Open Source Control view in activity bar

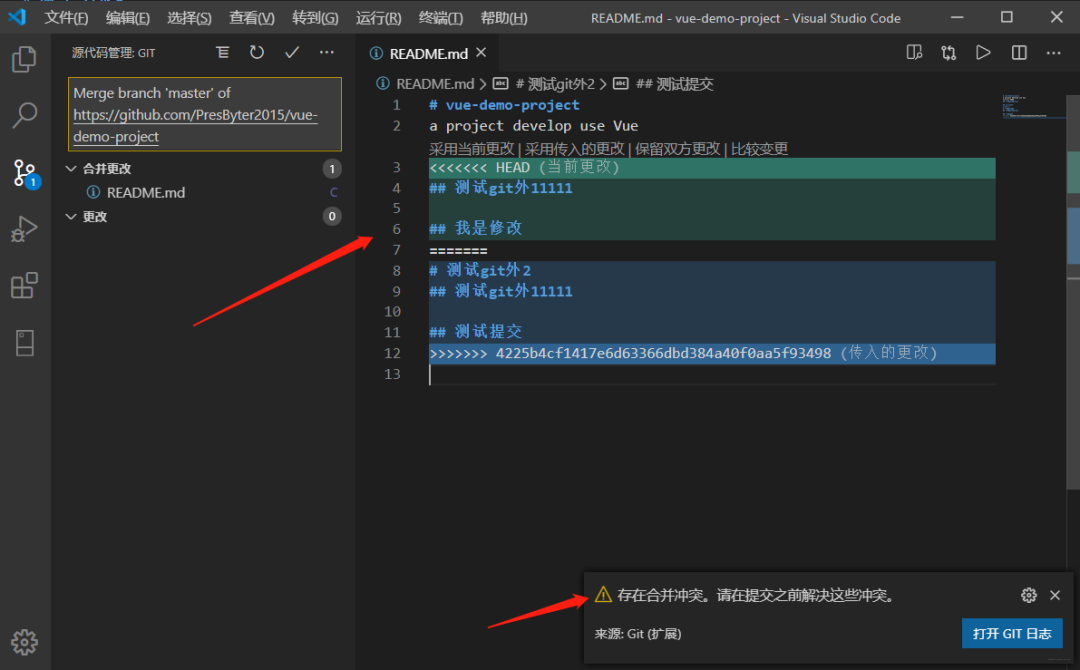(25, 173)
